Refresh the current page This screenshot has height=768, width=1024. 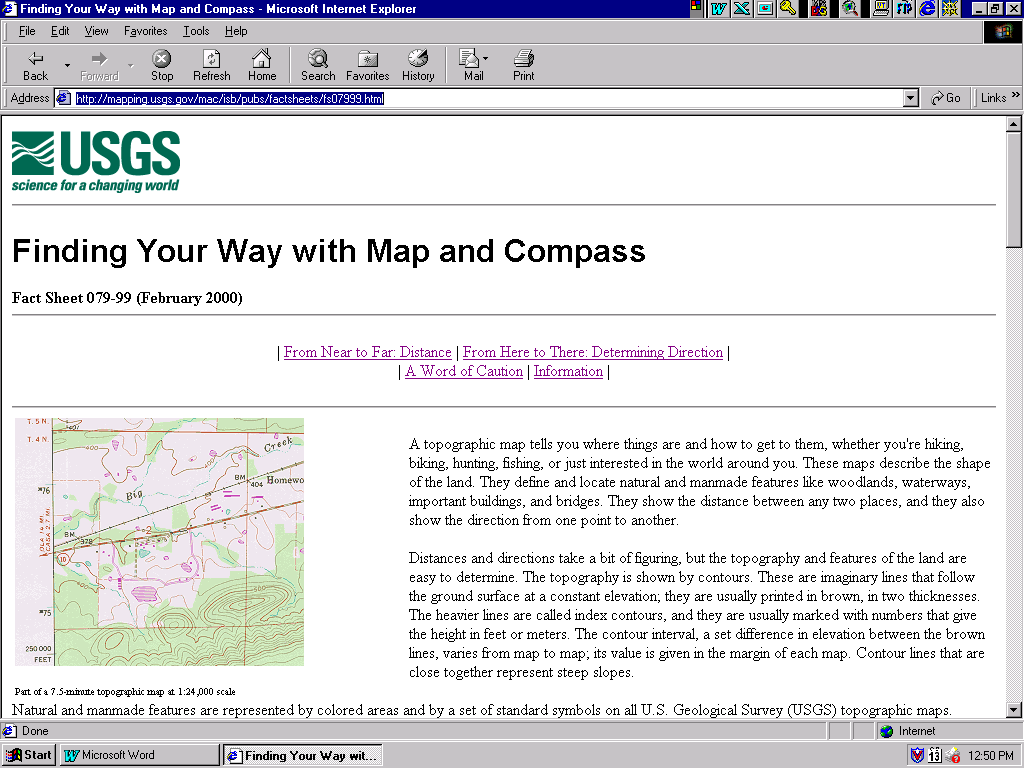[x=211, y=60]
